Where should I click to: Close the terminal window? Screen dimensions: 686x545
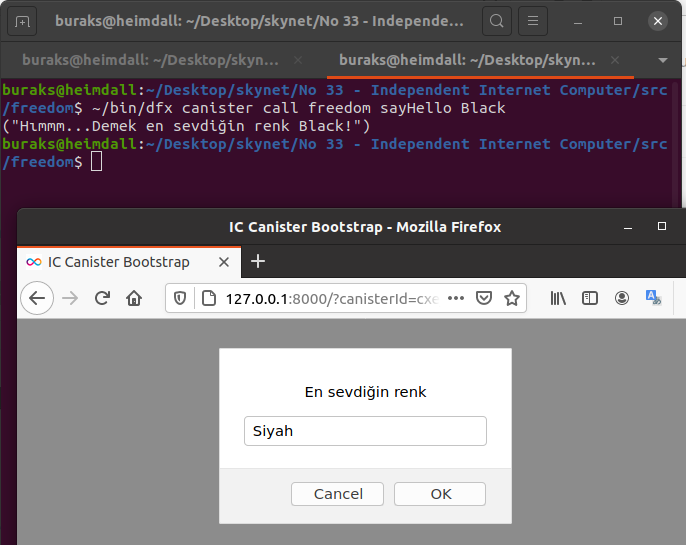click(658, 21)
